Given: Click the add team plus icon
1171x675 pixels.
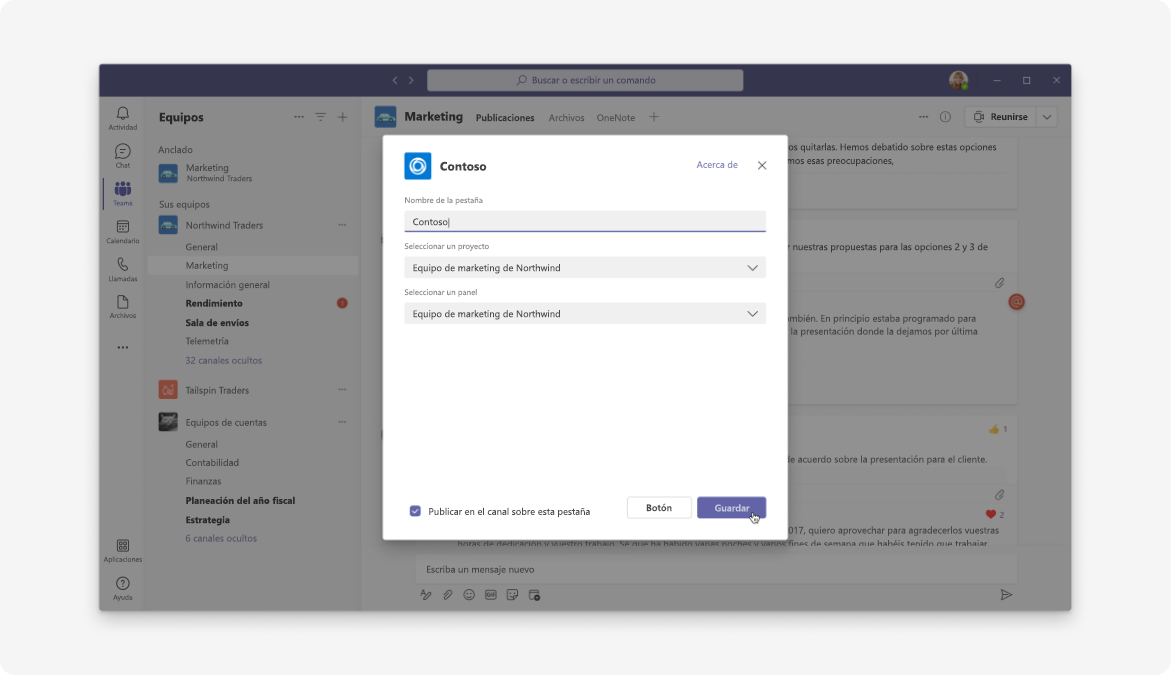Looking at the screenshot, I should (x=343, y=117).
